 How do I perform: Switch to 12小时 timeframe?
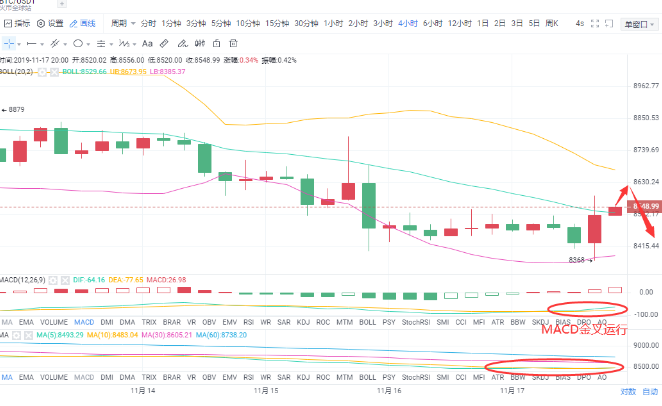point(459,24)
